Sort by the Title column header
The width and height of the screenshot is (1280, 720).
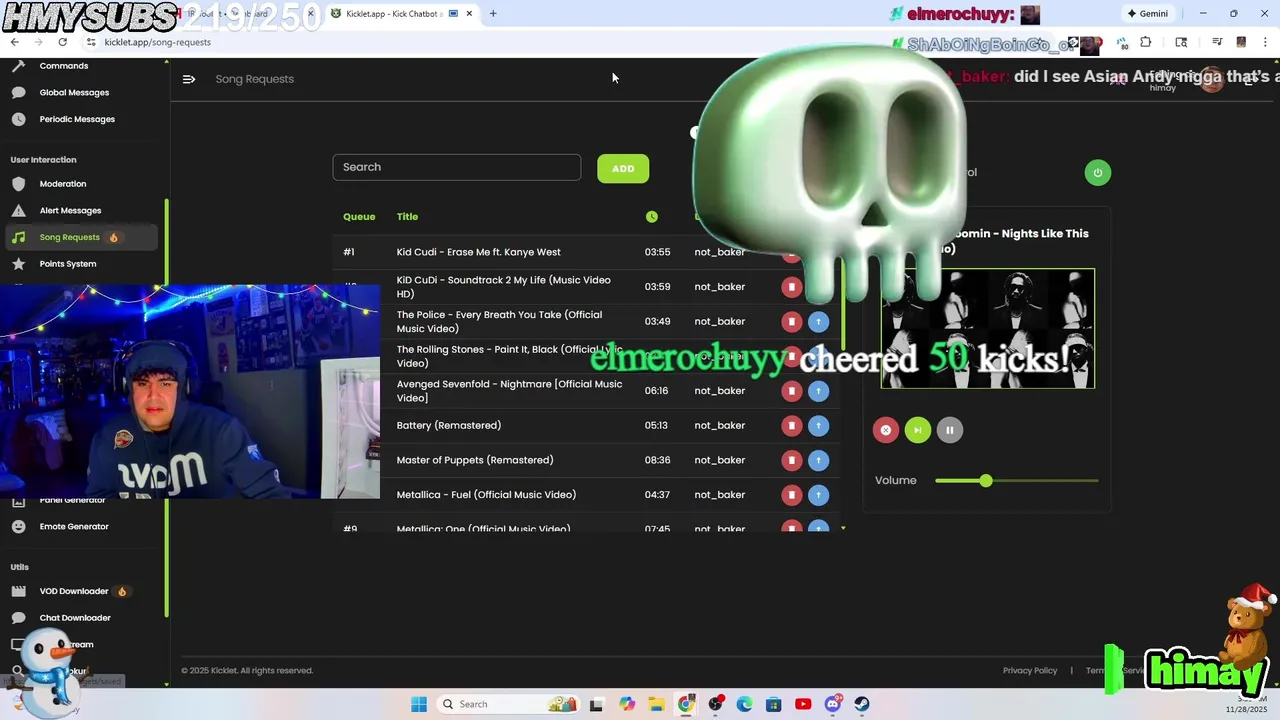pyautogui.click(x=407, y=217)
